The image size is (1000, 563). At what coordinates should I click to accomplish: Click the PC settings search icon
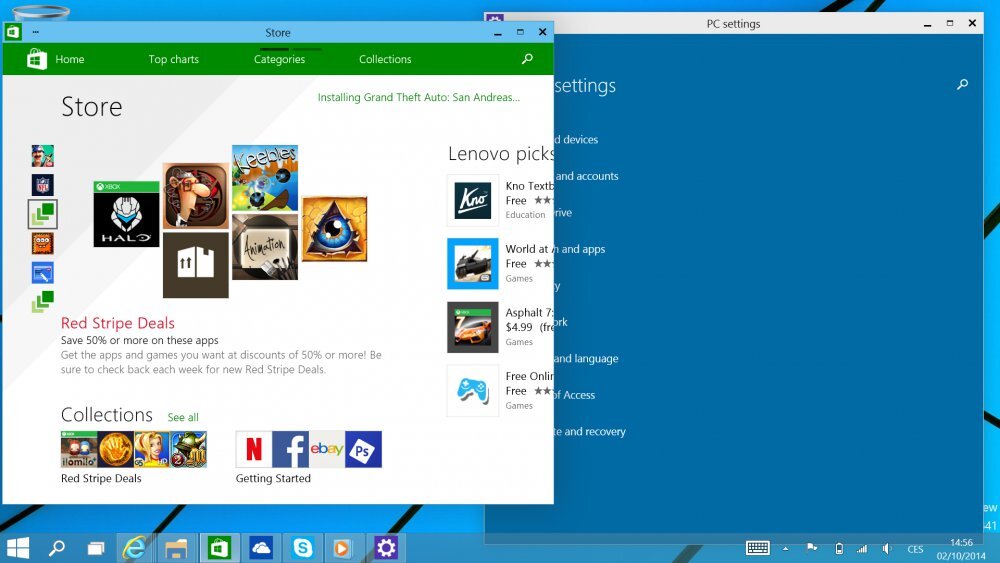pyautogui.click(x=962, y=84)
